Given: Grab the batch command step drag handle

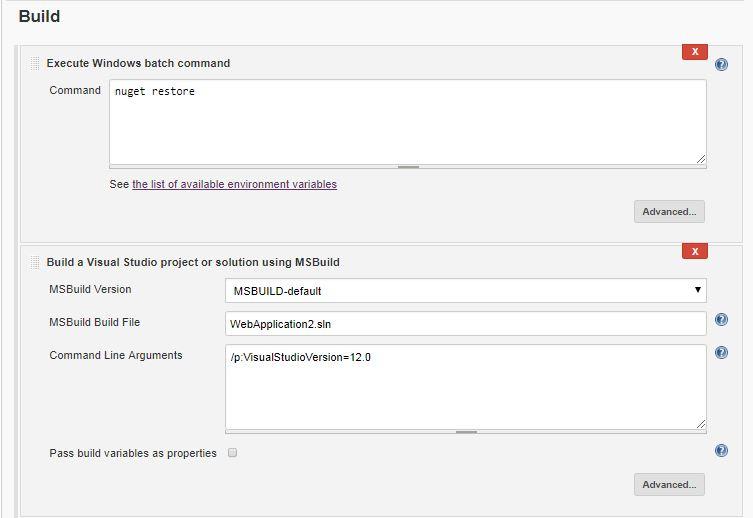Looking at the screenshot, I should click(35, 63).
